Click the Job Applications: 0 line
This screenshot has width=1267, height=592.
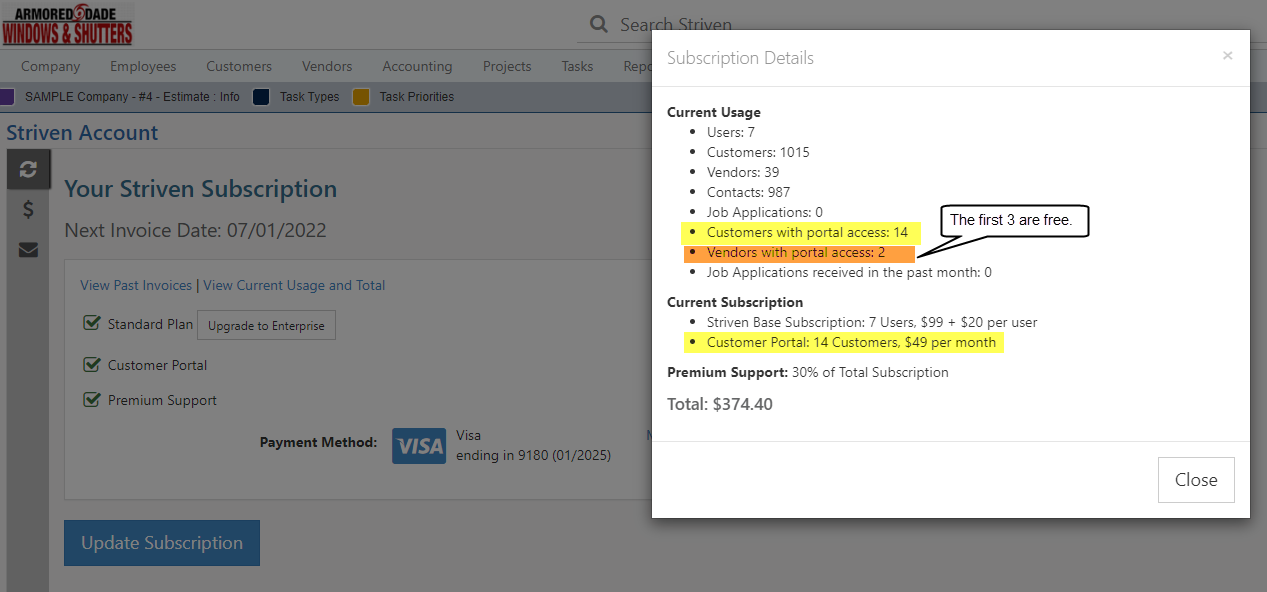pyautogui.click(x=765, y=212)
